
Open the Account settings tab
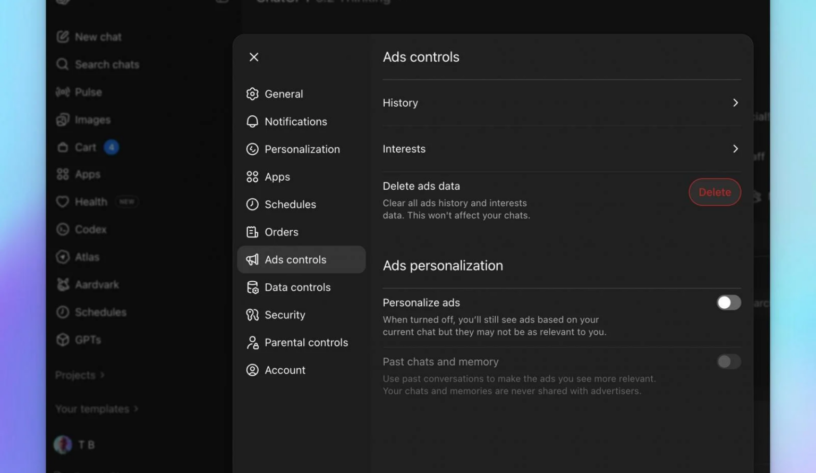[284, 370]
